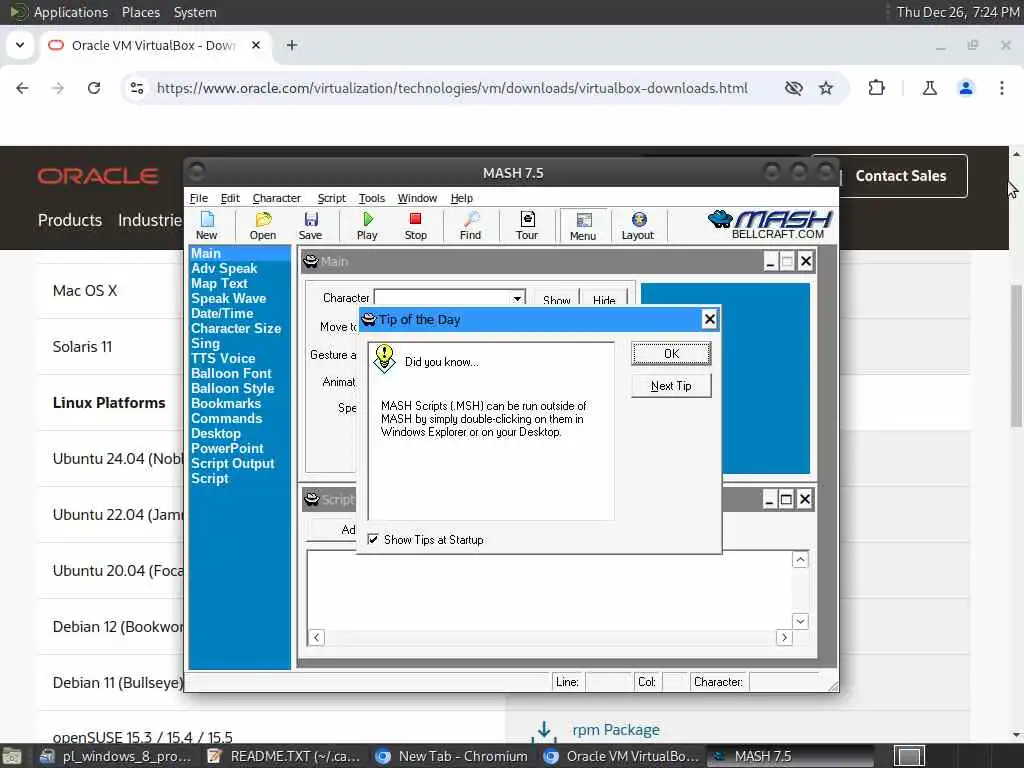Image resolution: width=1024 pixels, height=768 pixels.
Task: Select Balloon Style in the sidebar
Action: coord(232,389)
